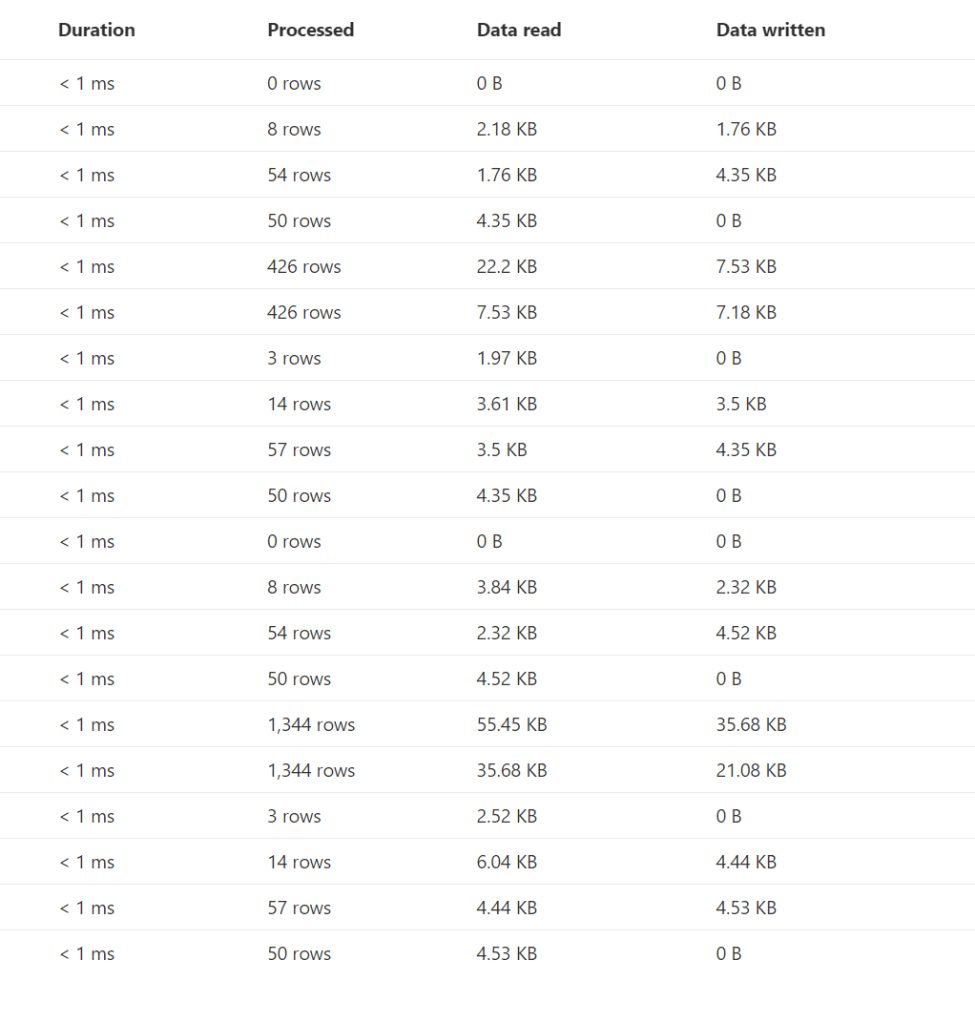Click the 7.18 KB data written cell
The image size is (975, 1023).
pyautogui.click(x=746, y=313)
